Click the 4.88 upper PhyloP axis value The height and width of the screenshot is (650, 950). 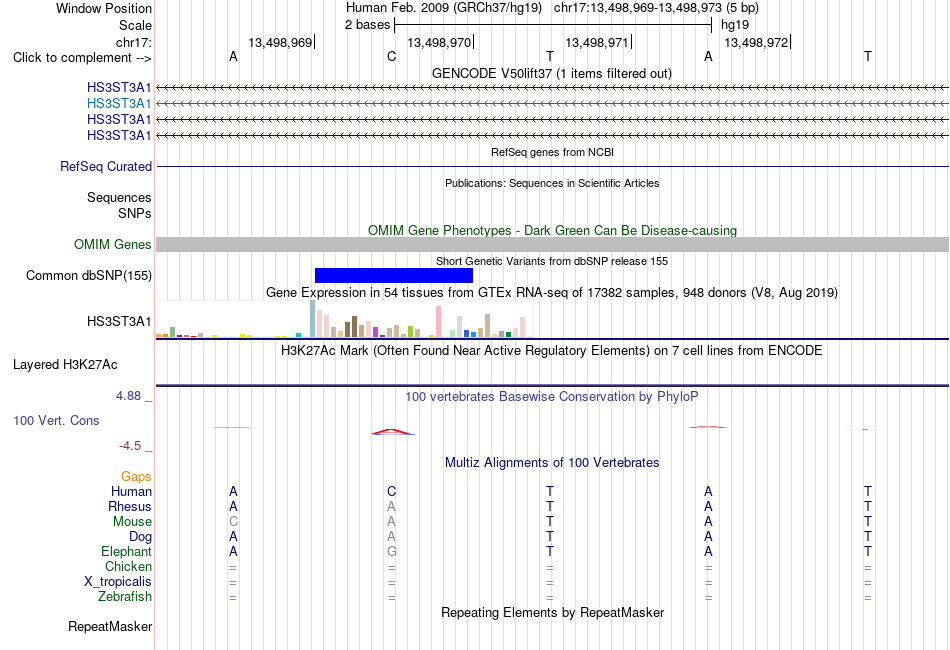click(128, 396)
